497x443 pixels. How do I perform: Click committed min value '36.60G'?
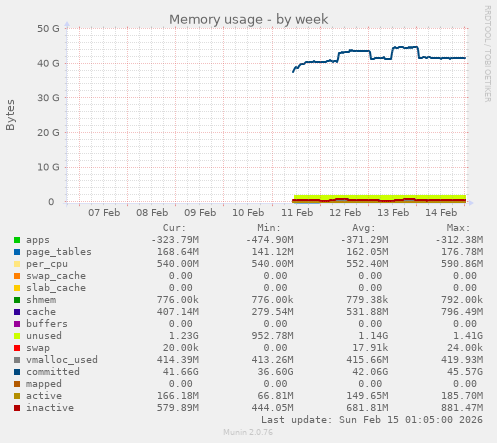[x=275, y=372]
